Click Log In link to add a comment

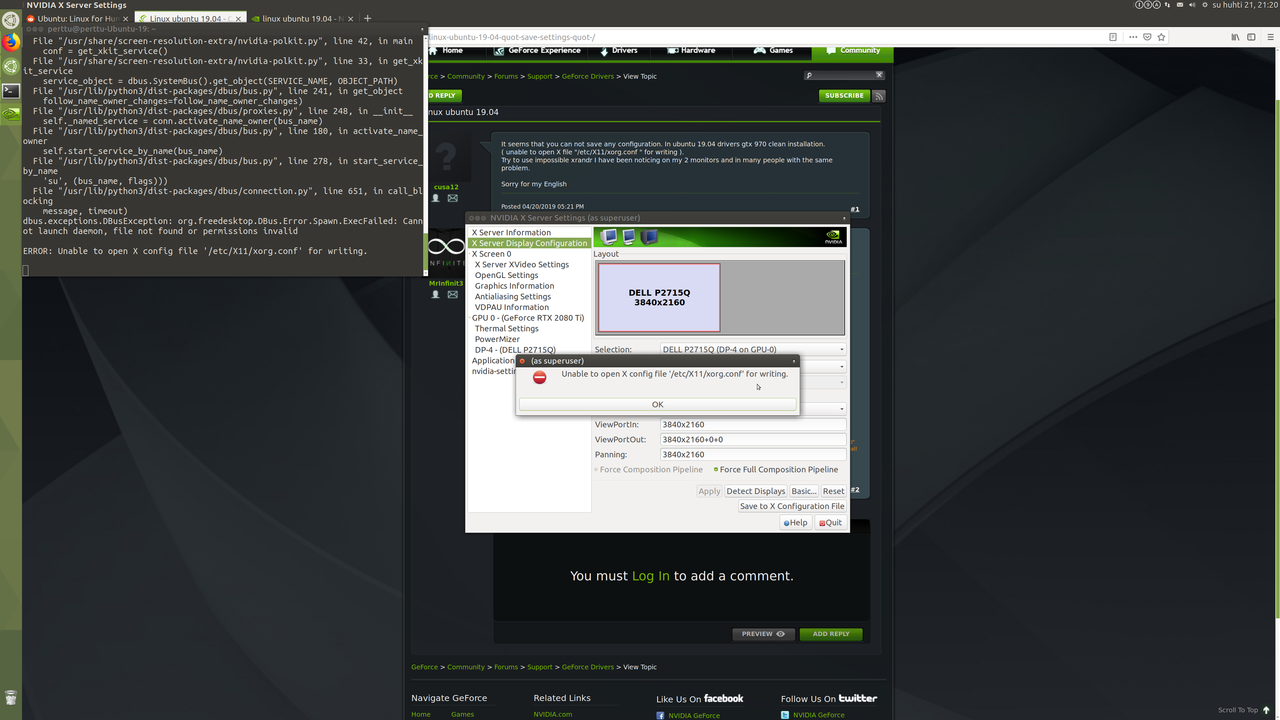(x=651, y=576)
